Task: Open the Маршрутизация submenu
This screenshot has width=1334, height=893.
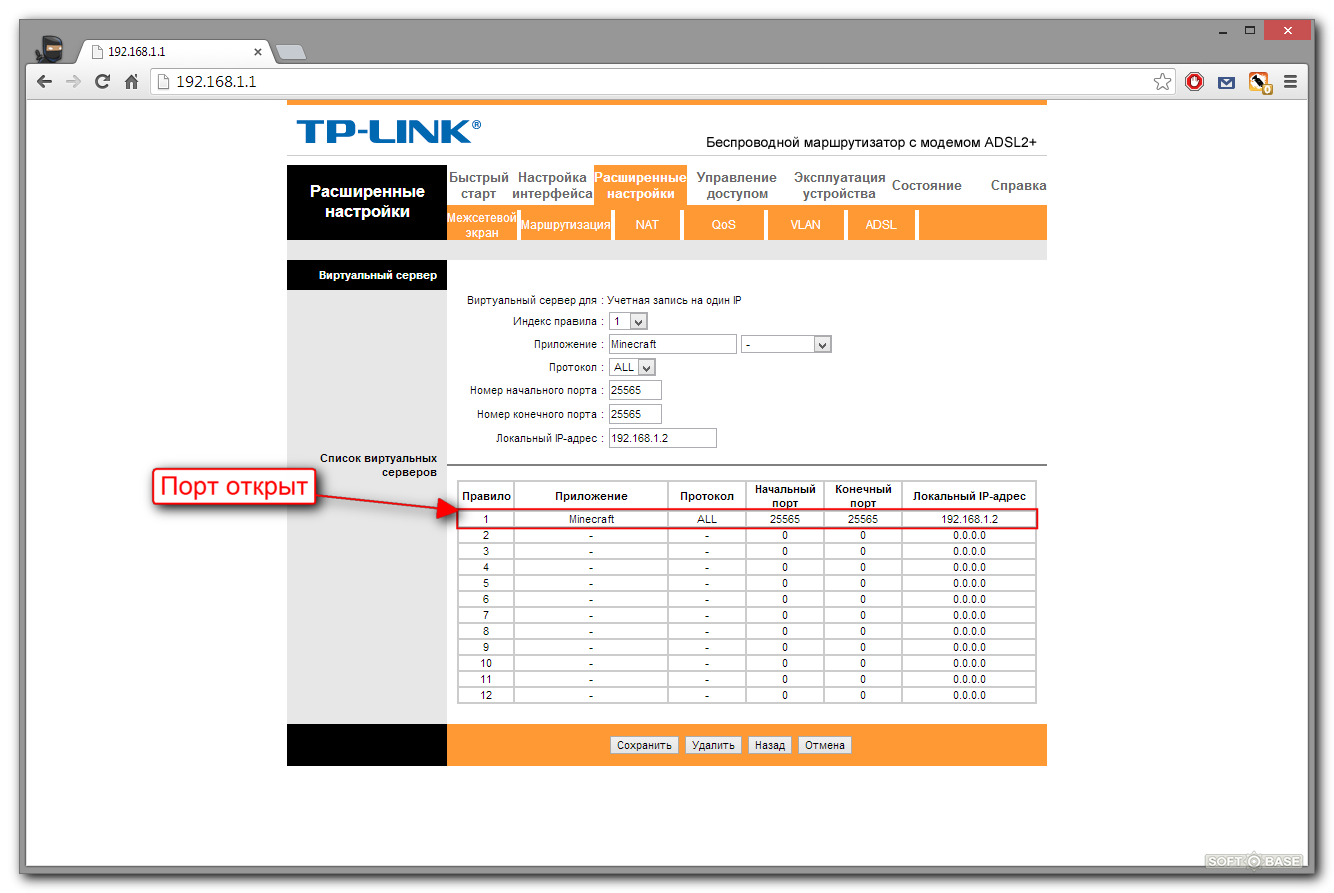Action: click(565, 224)
